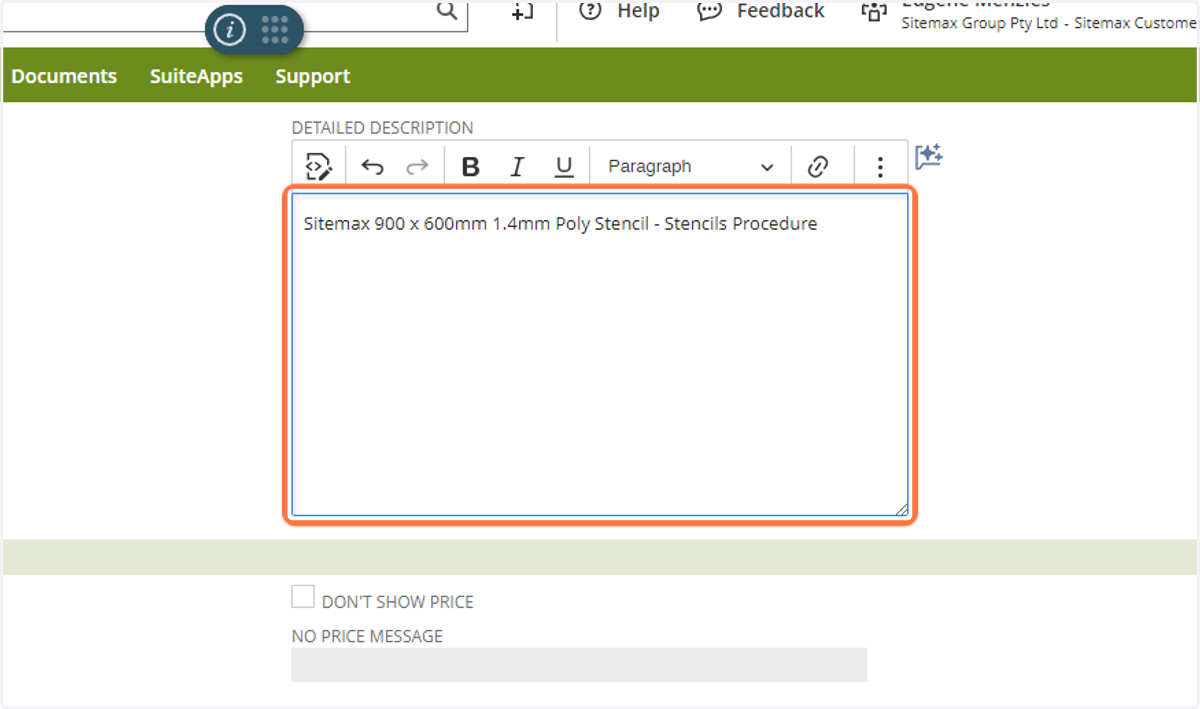This screenshot has height=709, width=1200.
Task: Toggle italic formatting
Action: (x=517, y=167)
